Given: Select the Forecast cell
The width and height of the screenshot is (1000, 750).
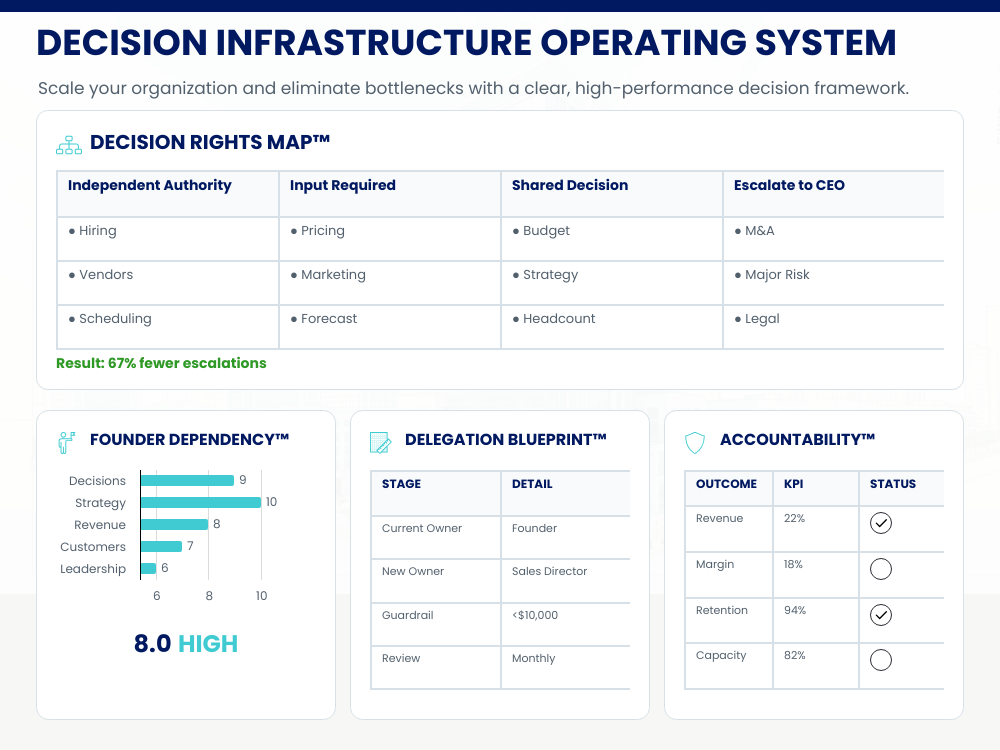Looking at the screenshot, I should click(x=390, y=327).
